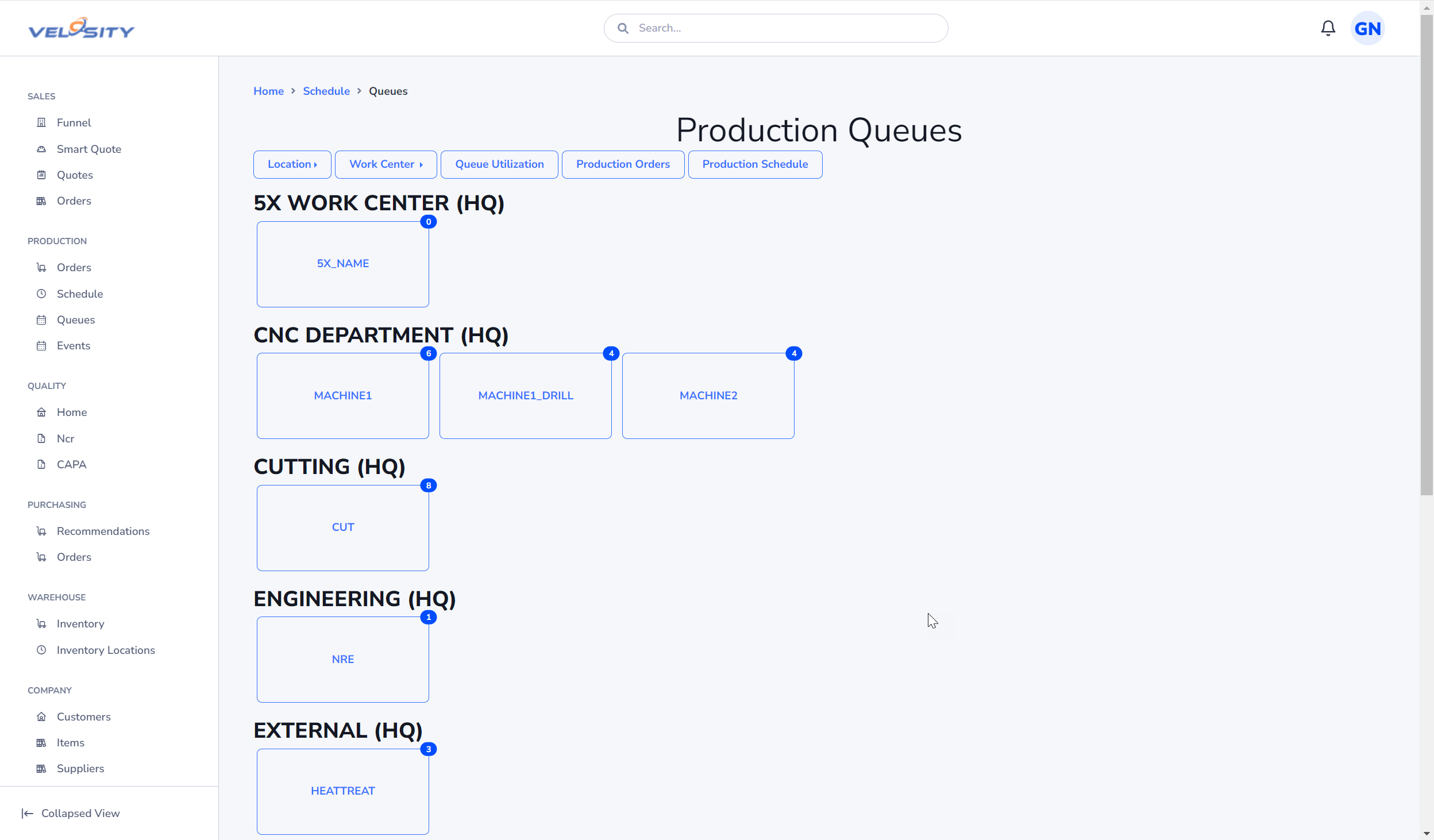Click the 1 badge on NRE
1434x840 pixels.
429,617
